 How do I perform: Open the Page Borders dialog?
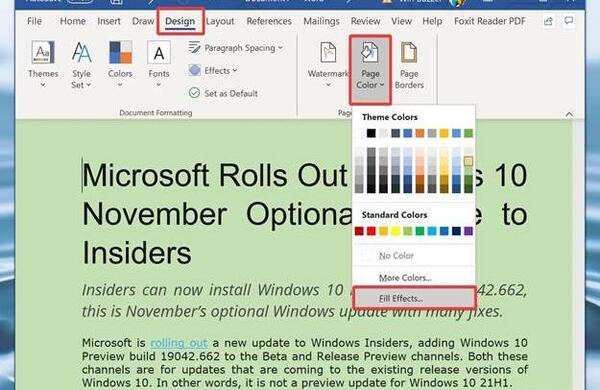[x=409, y=64]
